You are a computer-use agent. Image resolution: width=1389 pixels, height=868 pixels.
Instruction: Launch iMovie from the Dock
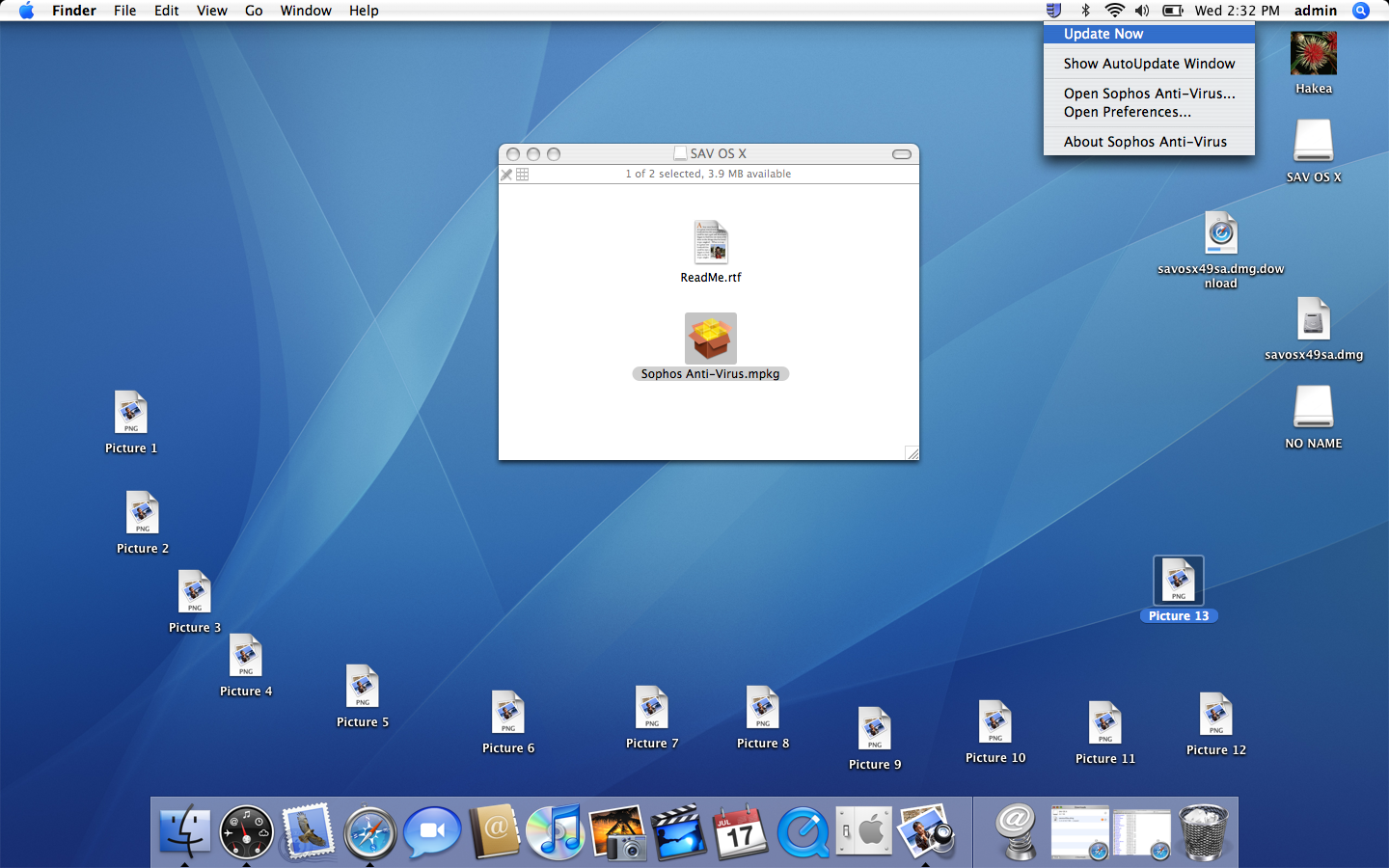(x=679, y=831)
